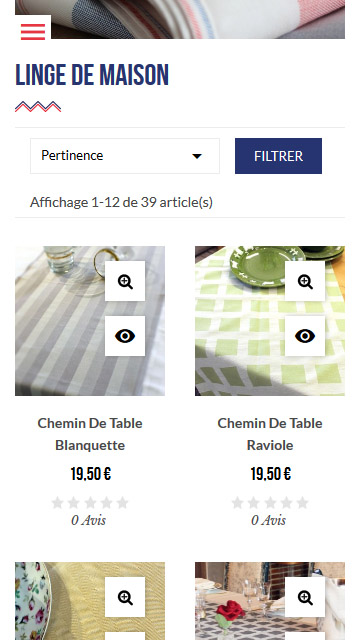Click the grey striped table runner image
Viewport: 360px width, 640px height.
point(61,321)
